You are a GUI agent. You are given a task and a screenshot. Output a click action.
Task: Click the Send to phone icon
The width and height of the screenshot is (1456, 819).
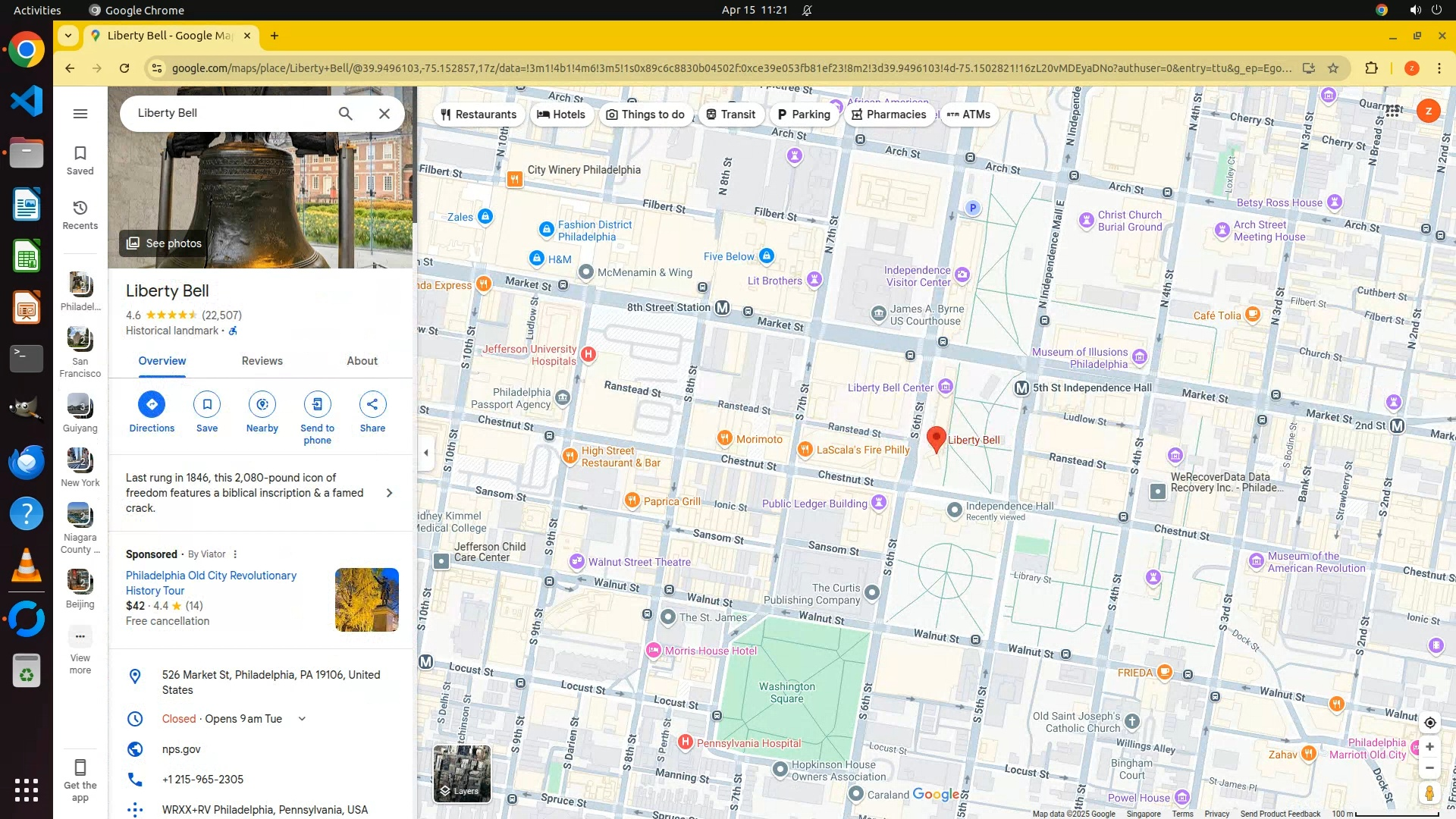[x=317, y=404]
